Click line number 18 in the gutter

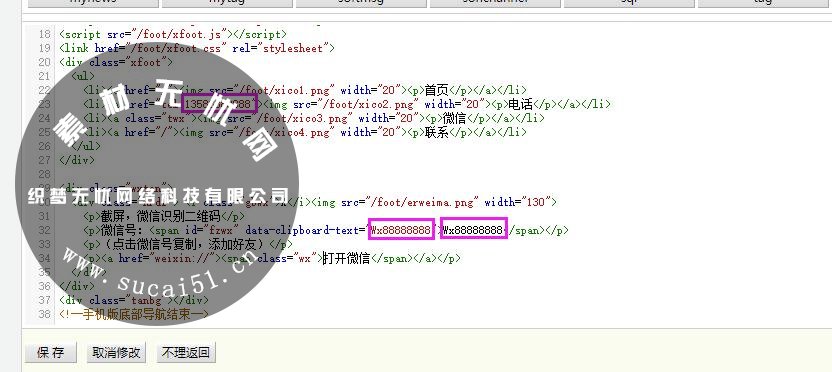45,34
